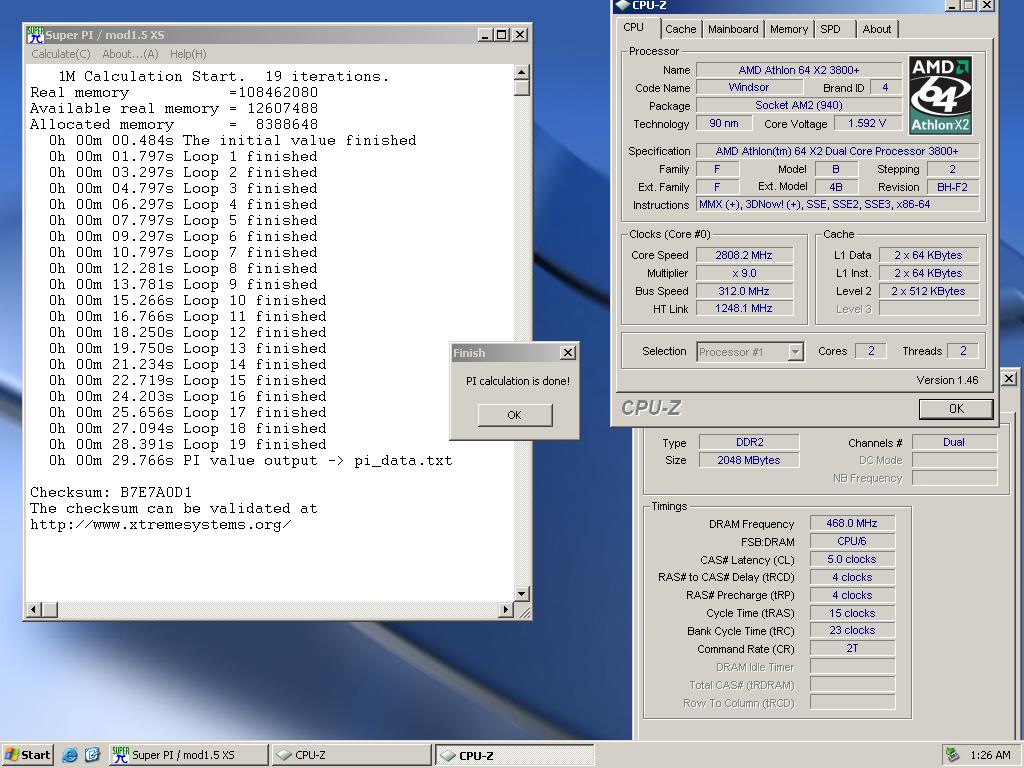Click the xtremesystems.org URL text
The height and width of the screenshot is (768, 1024).
pyautogui.click(x=161, y=524)
